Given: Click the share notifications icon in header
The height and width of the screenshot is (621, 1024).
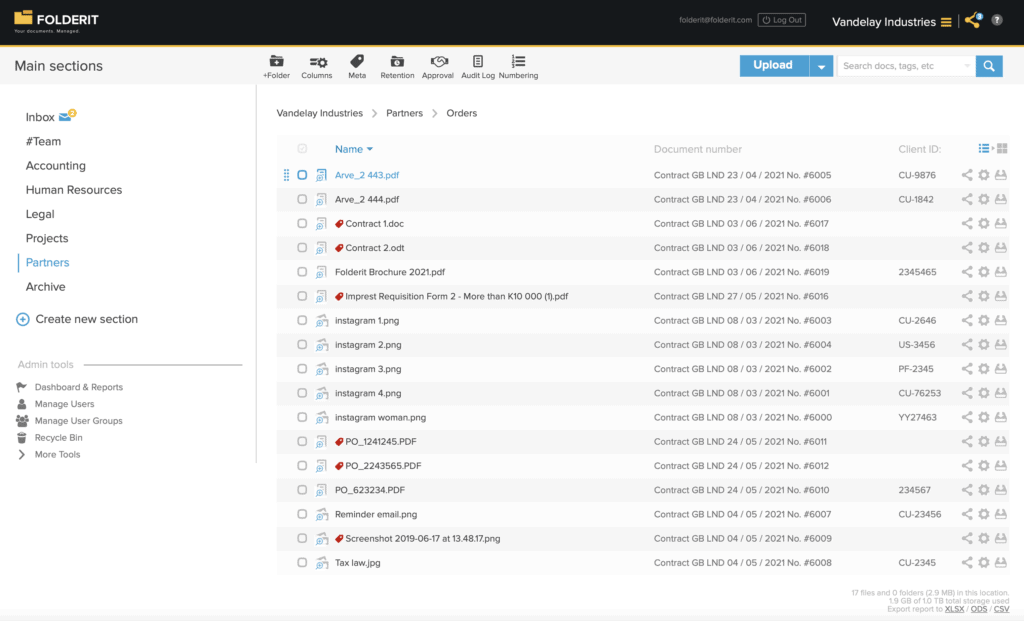Looking at the screenshot, I should [973, 20].
